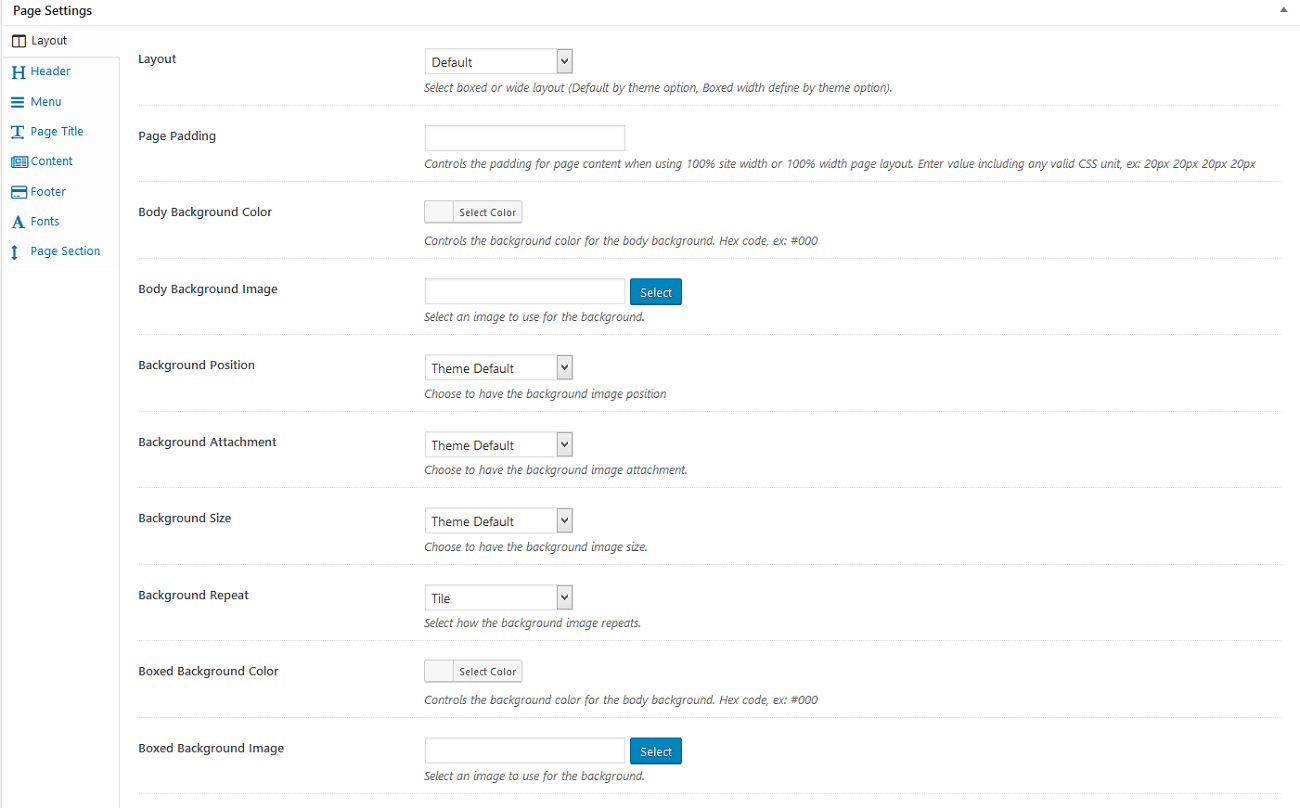Click the Layout tab icon
The width and height of the screenshot is (1300, 808).
[19, 41]
